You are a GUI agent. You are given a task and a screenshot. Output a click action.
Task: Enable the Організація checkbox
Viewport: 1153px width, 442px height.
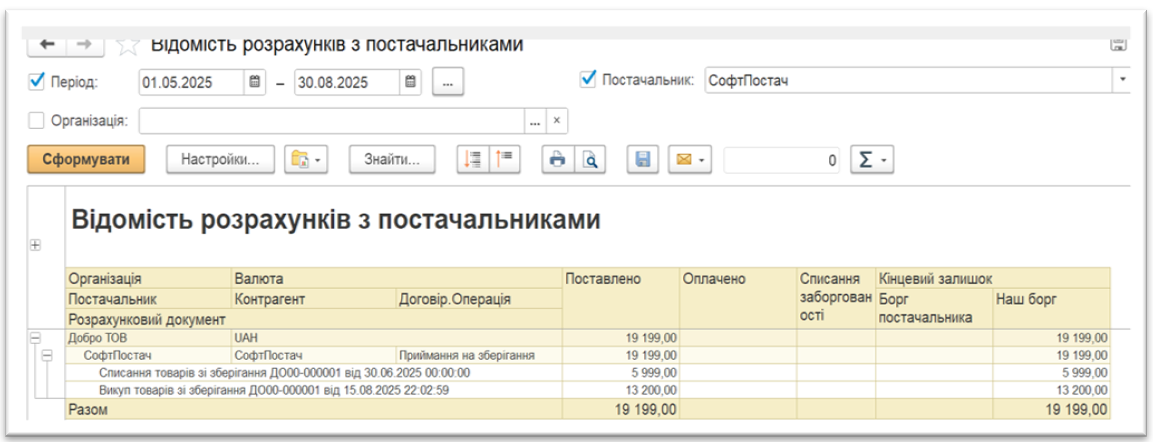pos(38,121)
